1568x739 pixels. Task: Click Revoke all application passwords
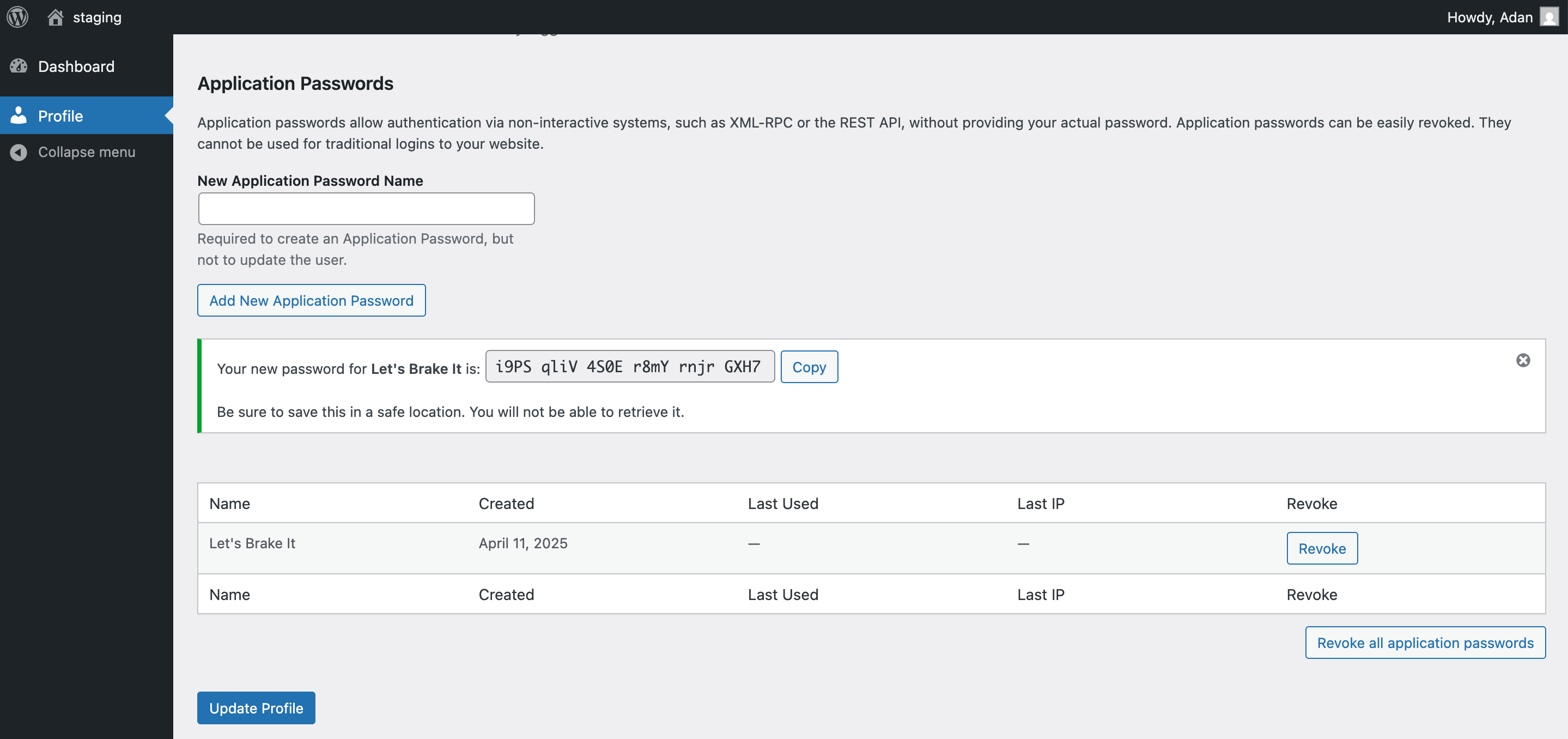(1425, 643)
